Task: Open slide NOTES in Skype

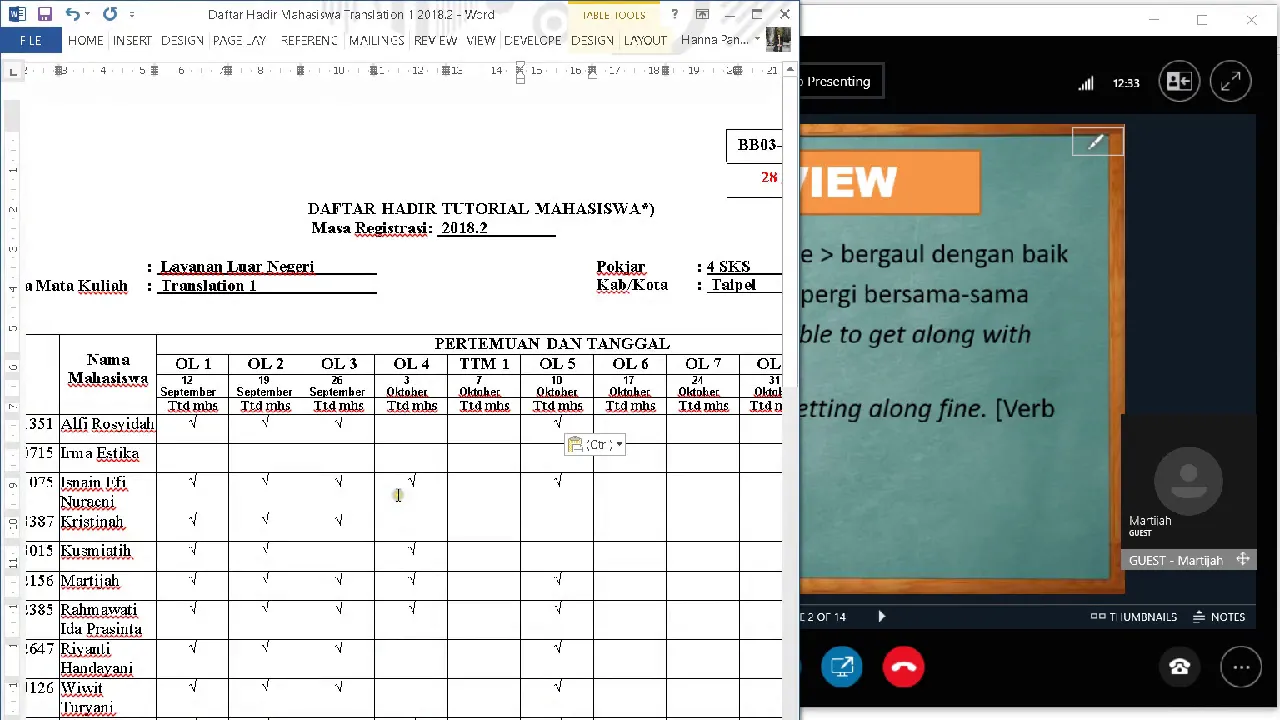Action: pyautogui.click(x=1219, y=617)
